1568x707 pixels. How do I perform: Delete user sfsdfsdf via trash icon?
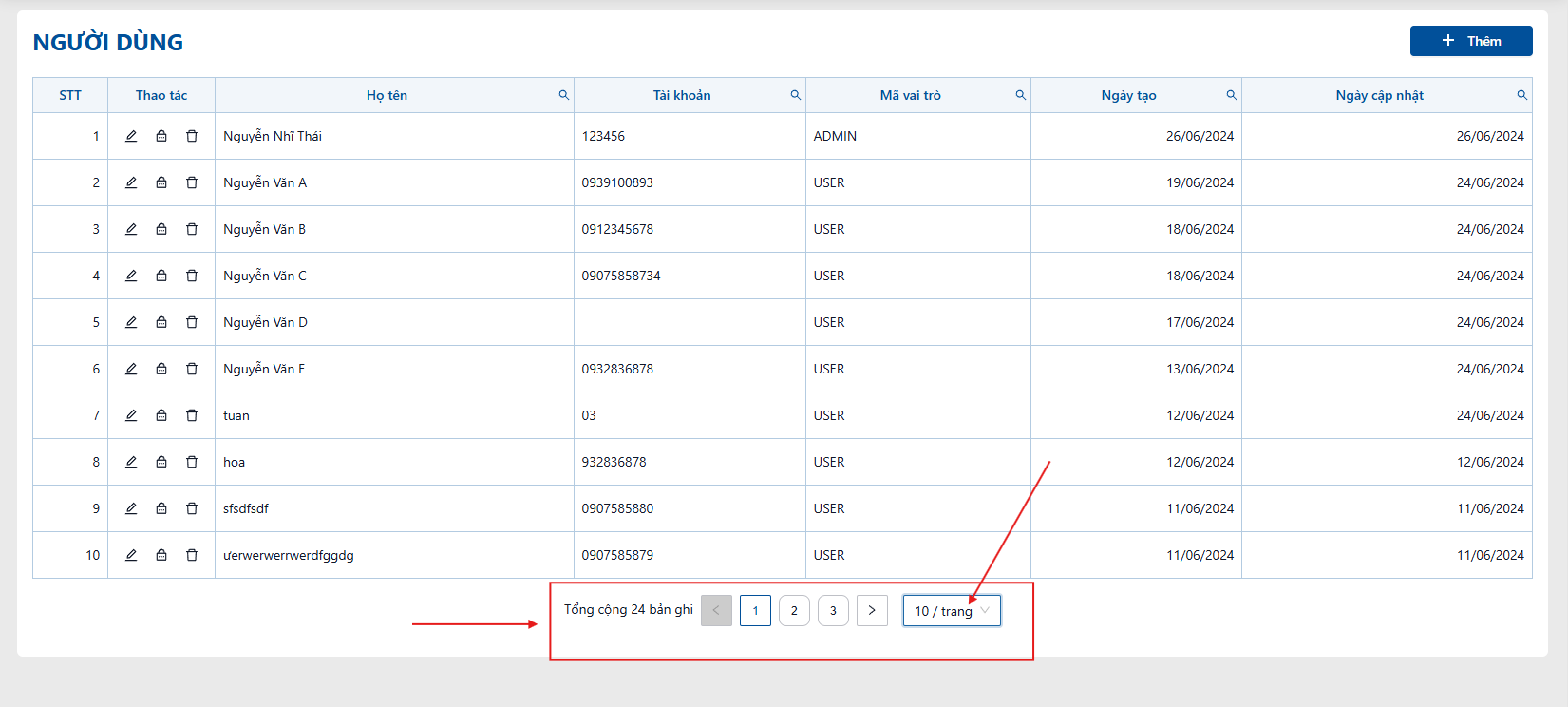(x=192, y=508)
